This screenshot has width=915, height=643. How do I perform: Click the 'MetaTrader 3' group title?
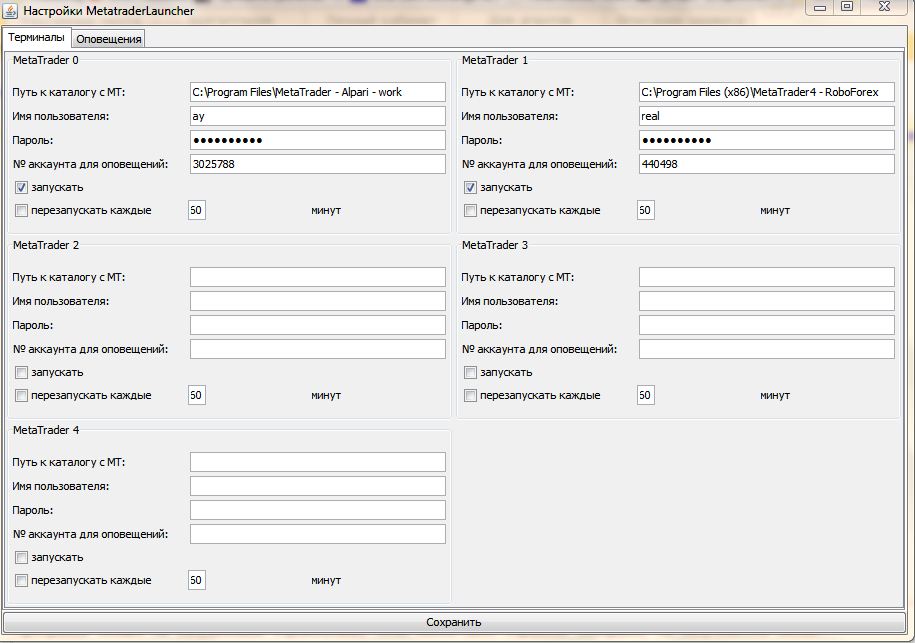(494, 245)
